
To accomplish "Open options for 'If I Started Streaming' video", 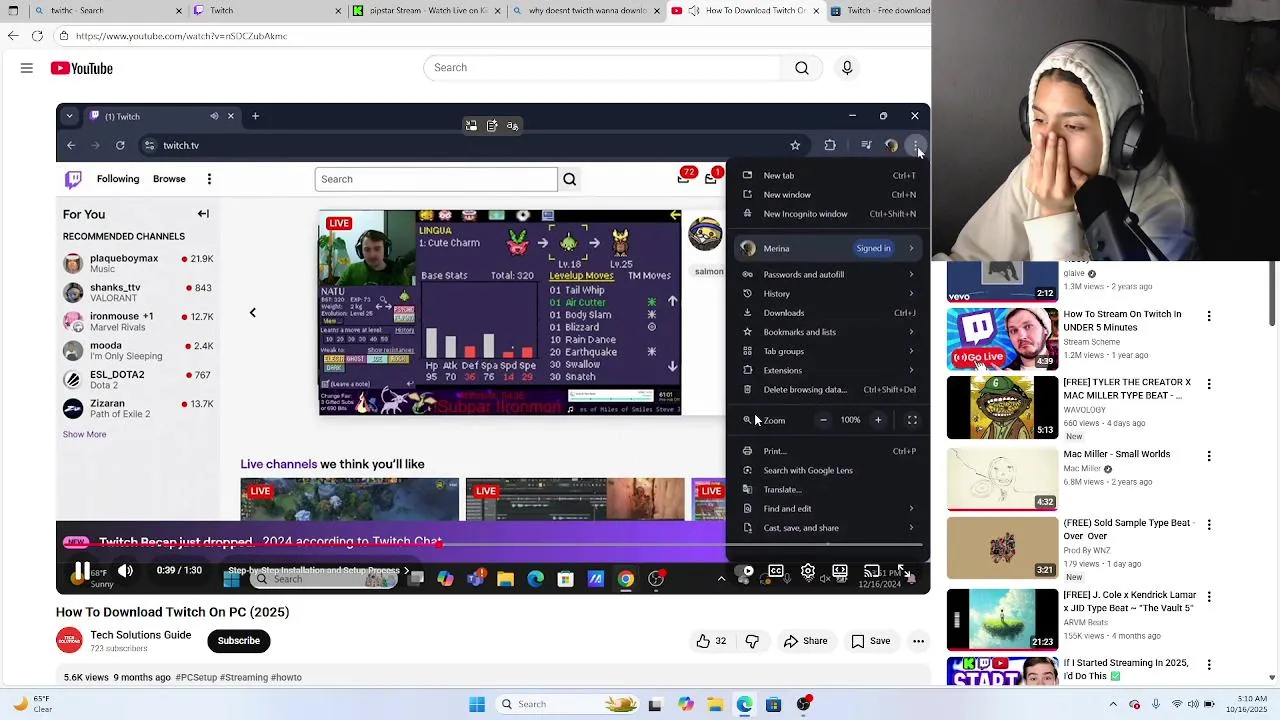I will pyautogui.click(x=1209, y=665).
